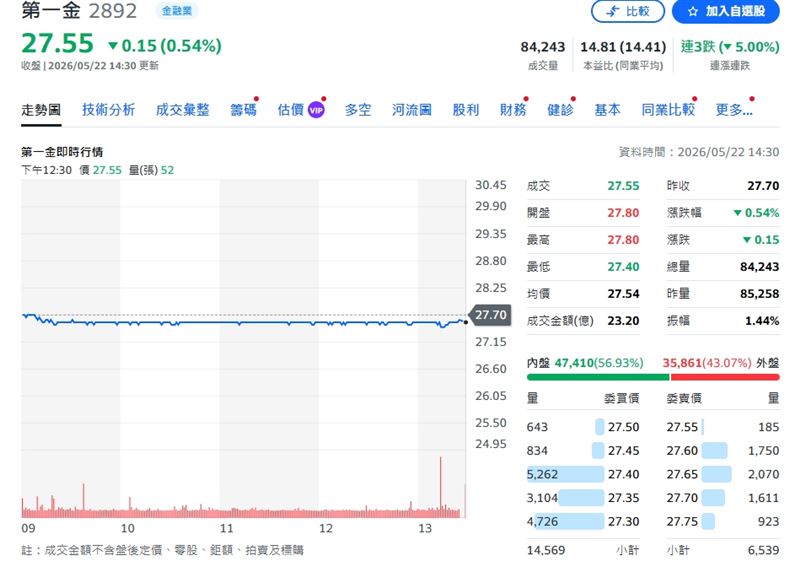Viewport: 800px width, 566px height.
Task: Click the ask price 27.55 row
Action: (x=723, y=427)
